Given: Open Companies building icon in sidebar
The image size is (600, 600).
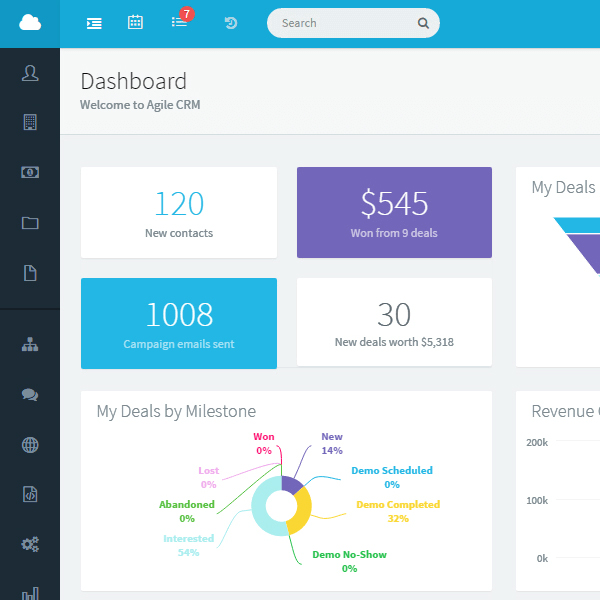Looking at the screenshot, I should tap(30, 122).
